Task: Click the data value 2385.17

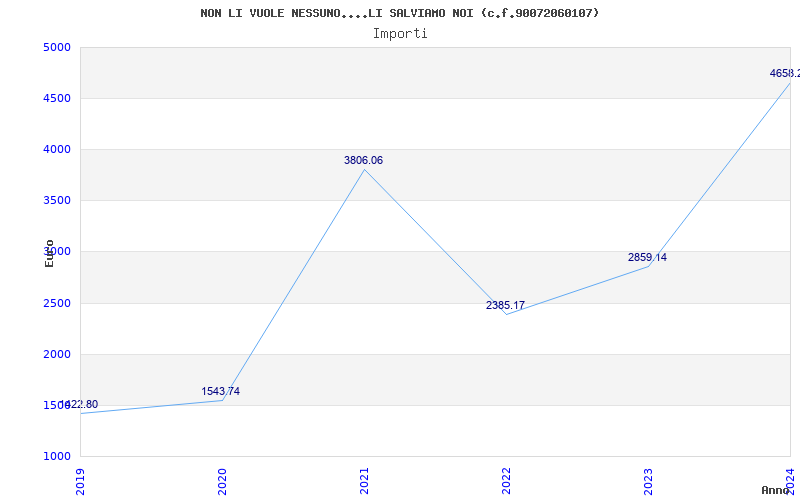Action: pos(505,305)
